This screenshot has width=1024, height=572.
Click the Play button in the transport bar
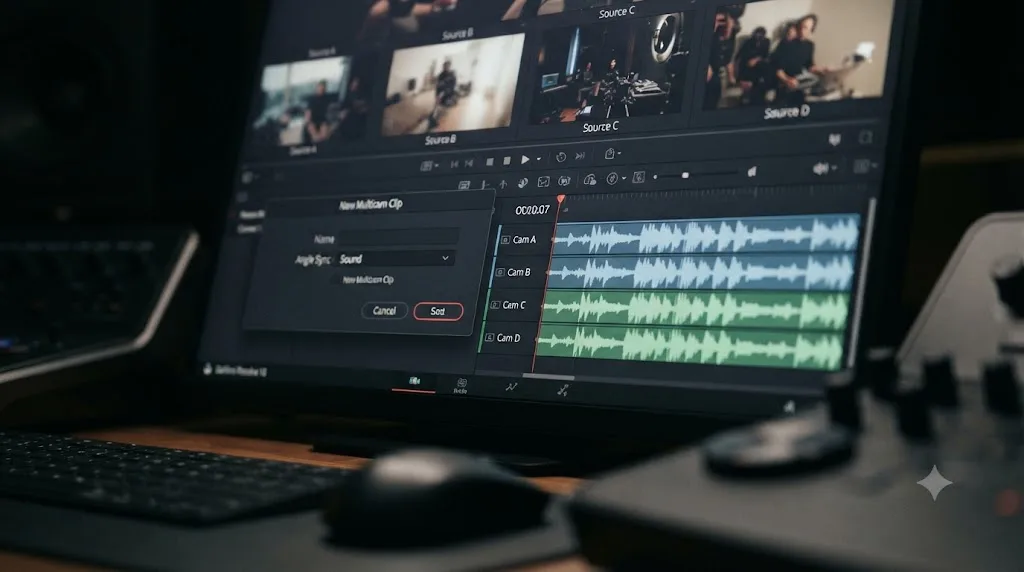pos(525,159)
